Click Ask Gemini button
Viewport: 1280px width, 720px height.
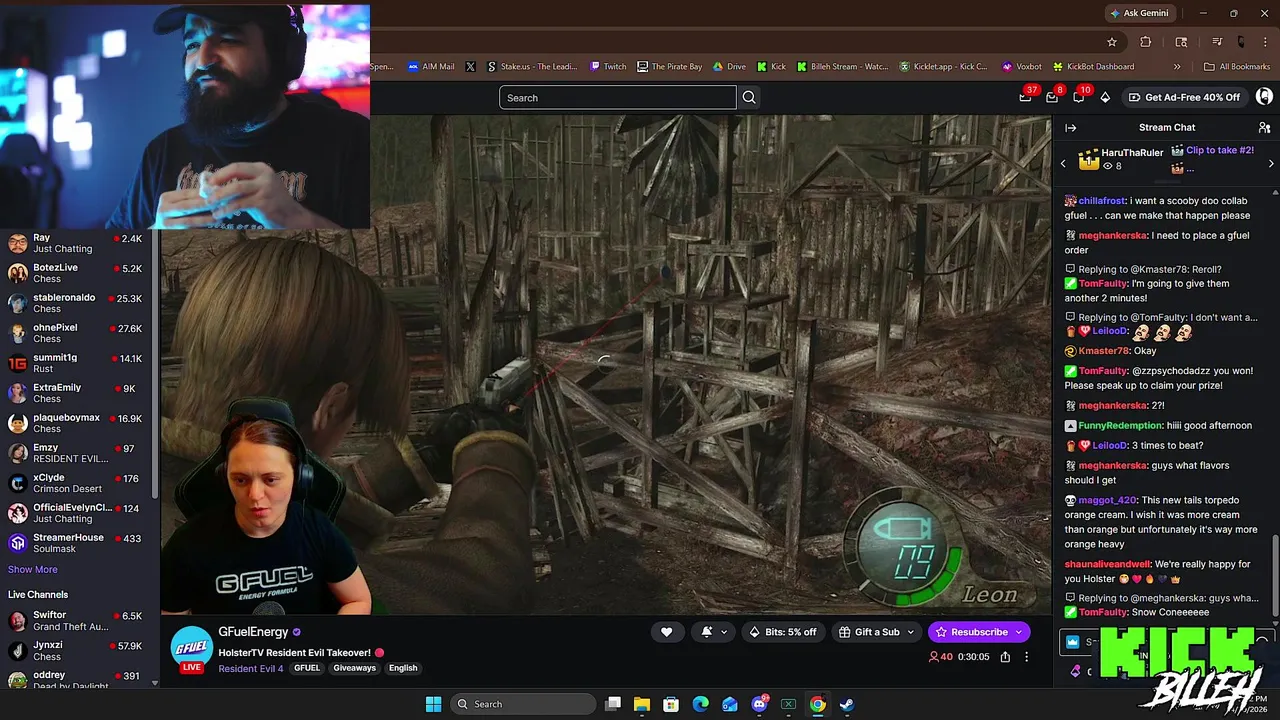point(1138,13)
